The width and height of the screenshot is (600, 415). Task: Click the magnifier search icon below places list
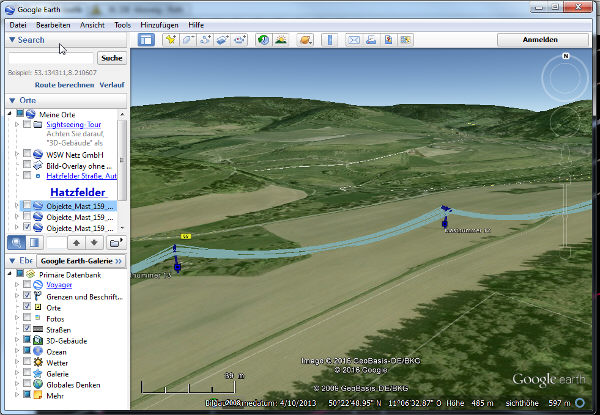click(x=16, y=242)
